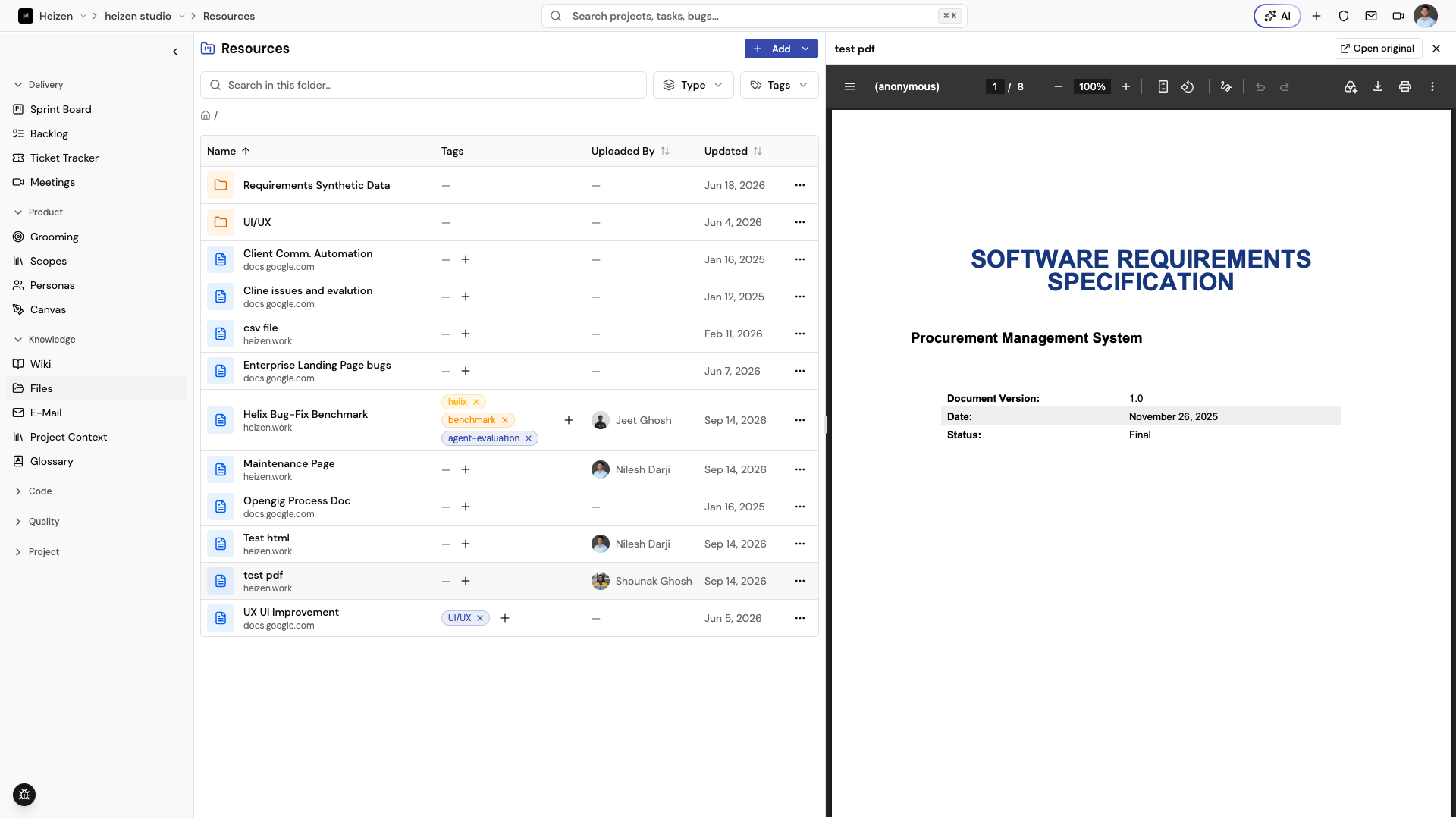
Task: Remove the benchmark tag
Action: tap(505, 420)
